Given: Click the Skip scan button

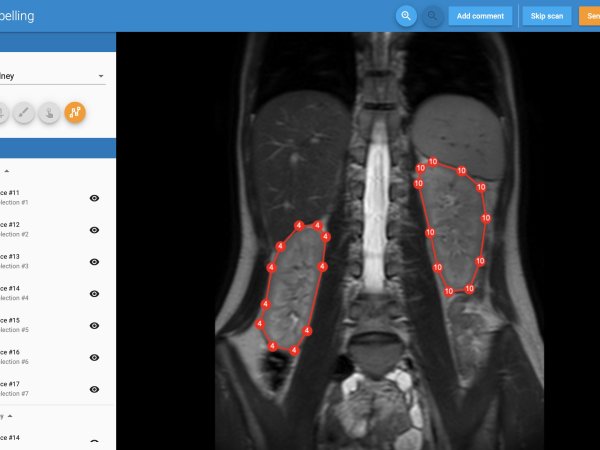Looking at the screenshot, I should 547,16.
